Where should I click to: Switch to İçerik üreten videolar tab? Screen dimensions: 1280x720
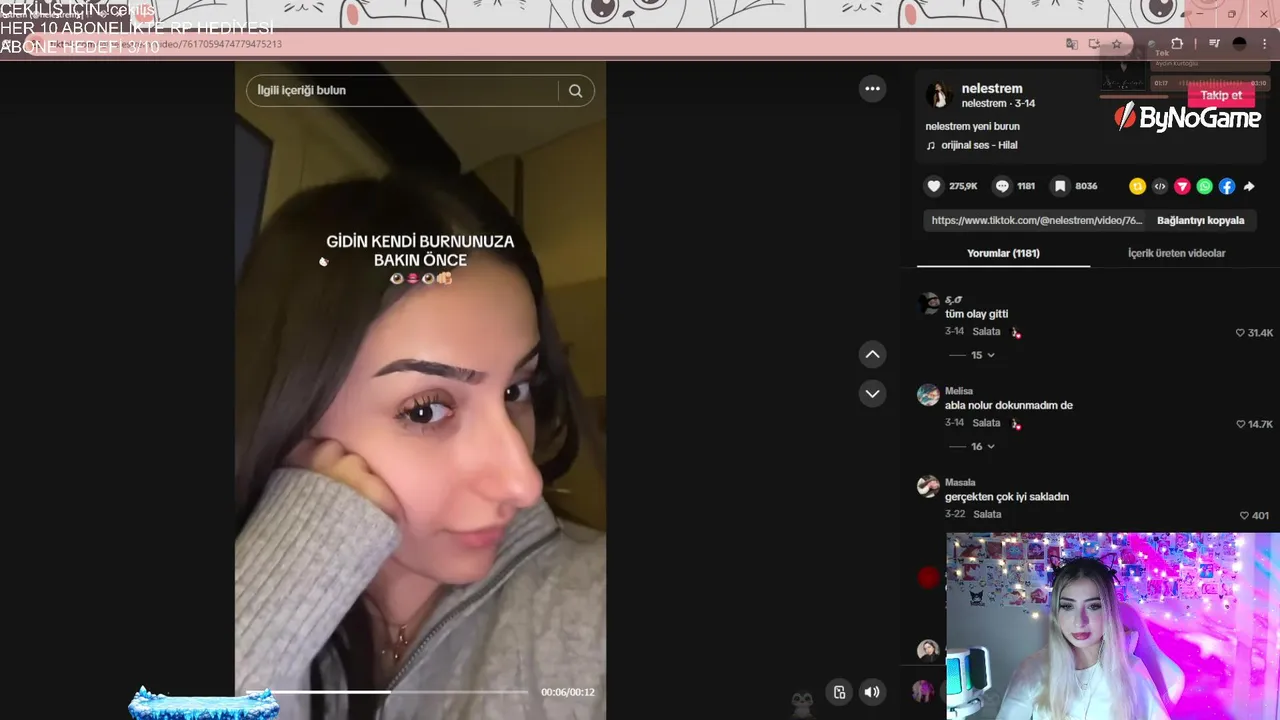point(1176,253)
